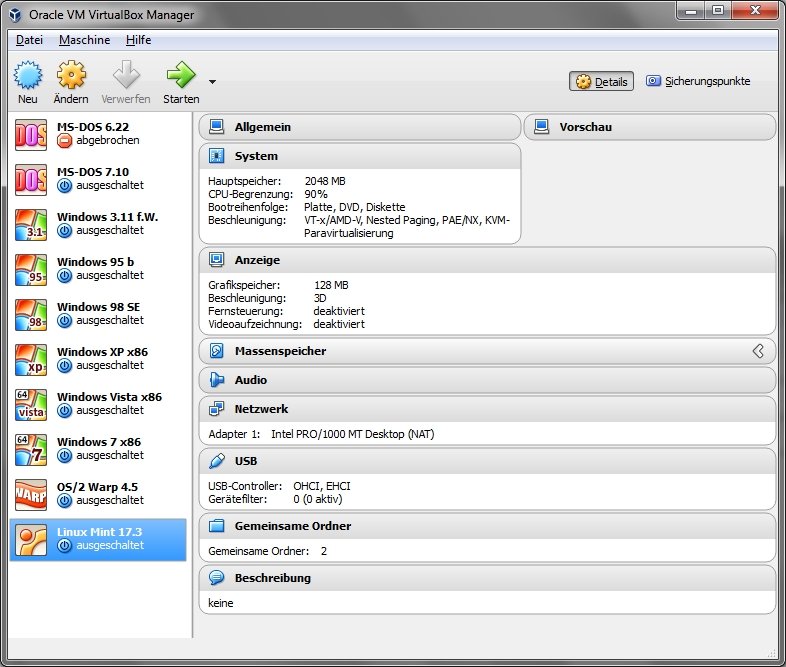Open the Maschine menu
Viewport: 786px width, 667px height.
coord(84,40)
